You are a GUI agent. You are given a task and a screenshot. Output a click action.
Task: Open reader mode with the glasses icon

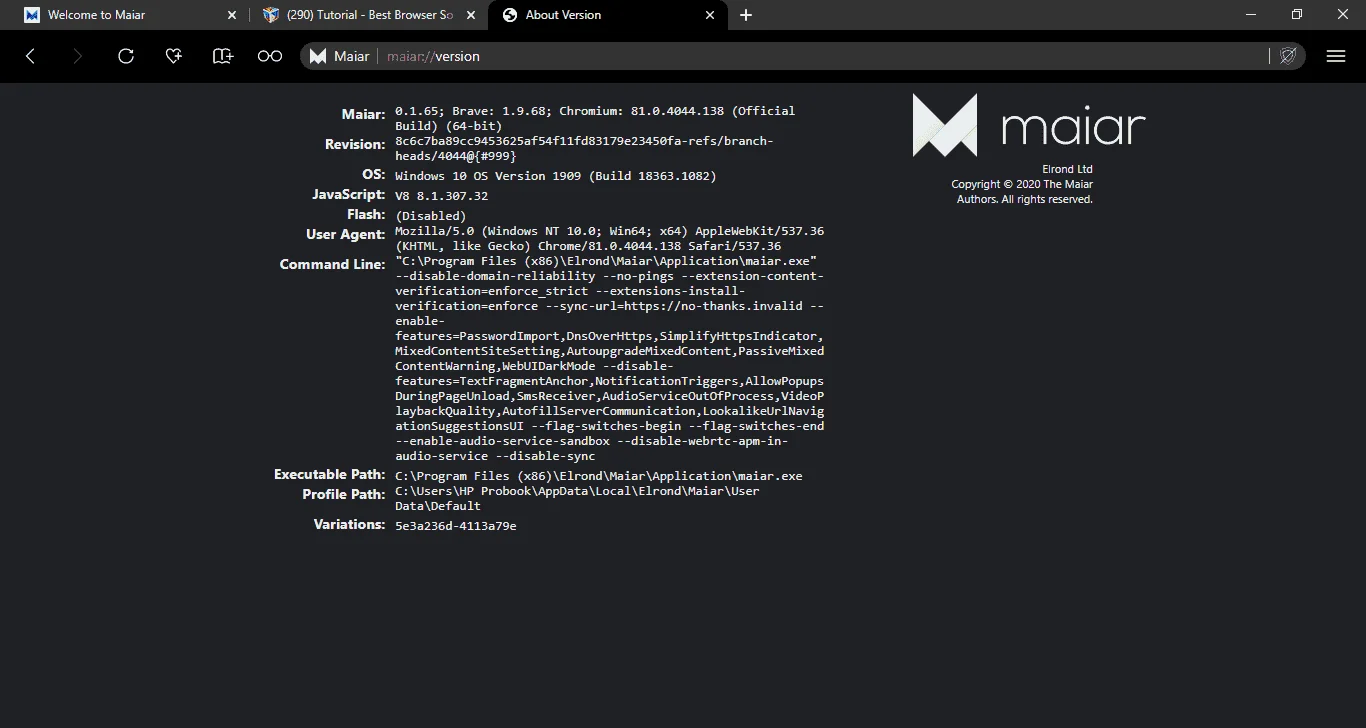(x=270, y=57)
